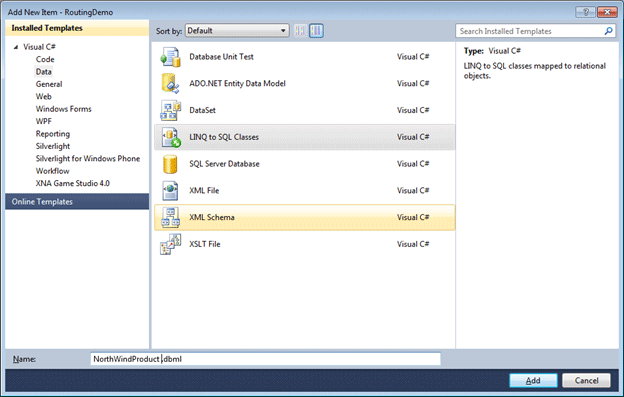
Task: Open the Installed Templates section
Action: coord(77,28)
